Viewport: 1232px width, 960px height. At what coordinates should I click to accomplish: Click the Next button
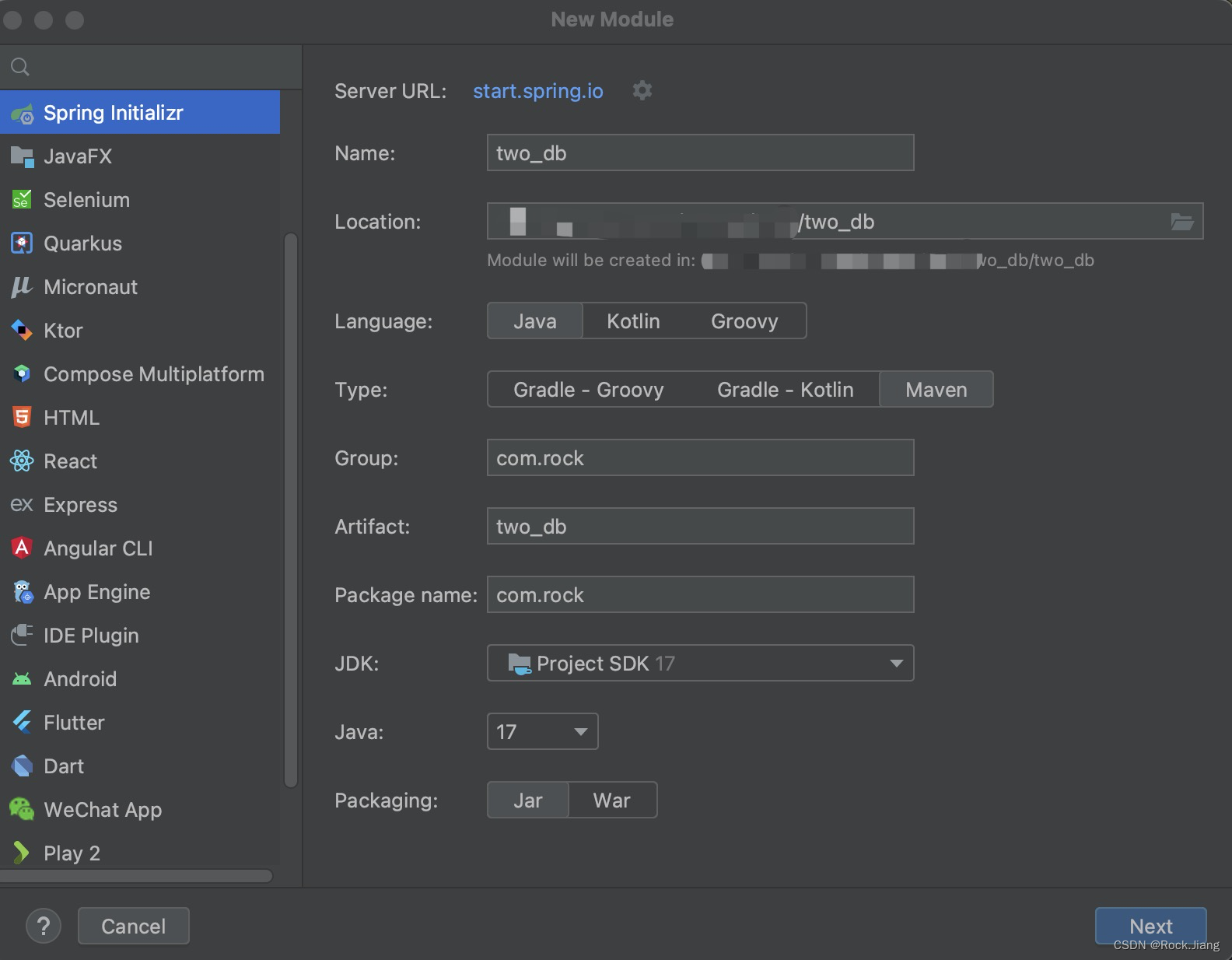(x=1150, y=926)
